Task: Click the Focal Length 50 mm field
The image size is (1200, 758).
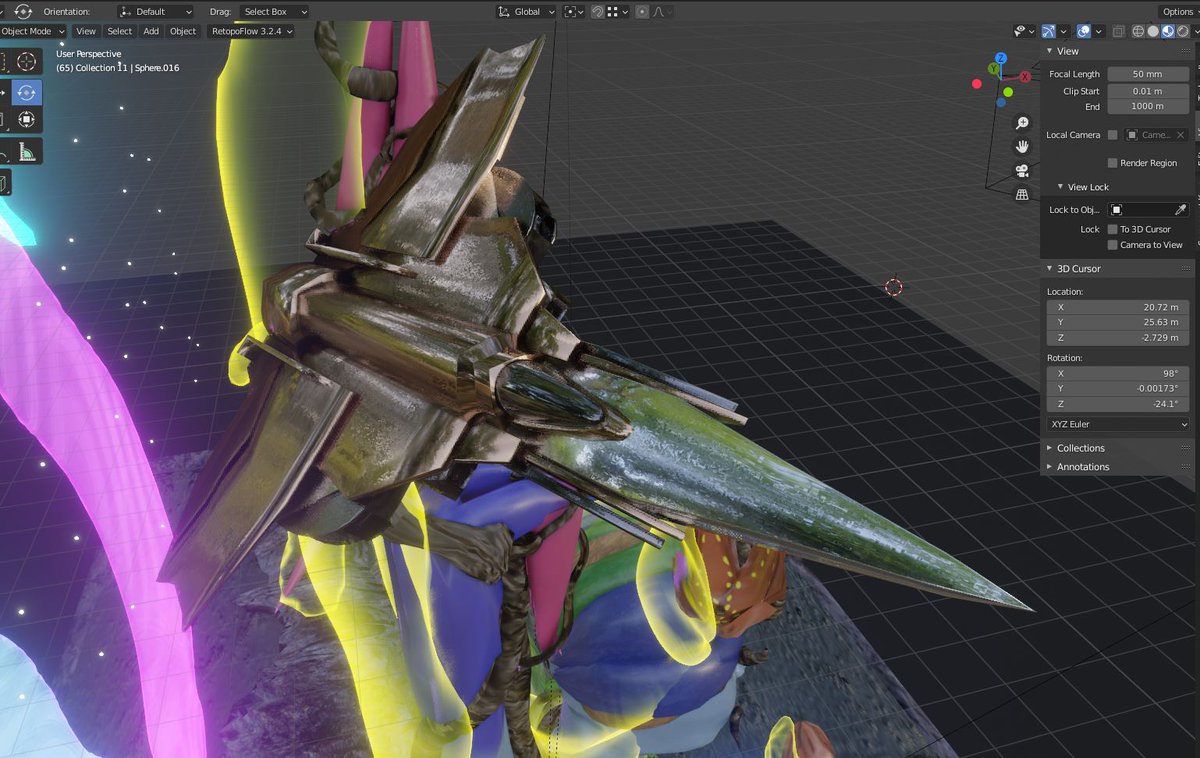Action: coord(1147,73)
